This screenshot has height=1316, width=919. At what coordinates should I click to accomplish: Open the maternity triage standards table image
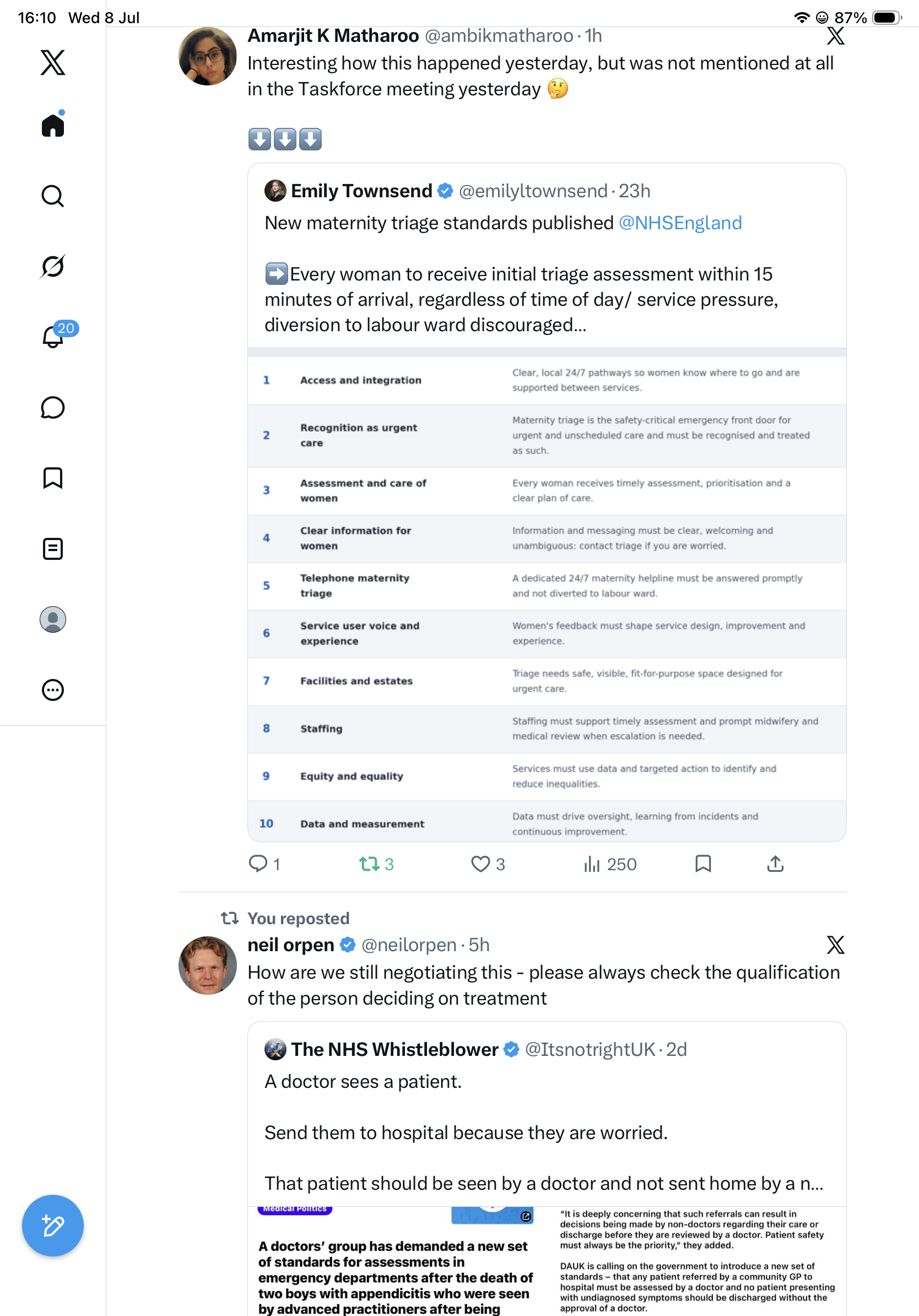click(x=547, y=595)
